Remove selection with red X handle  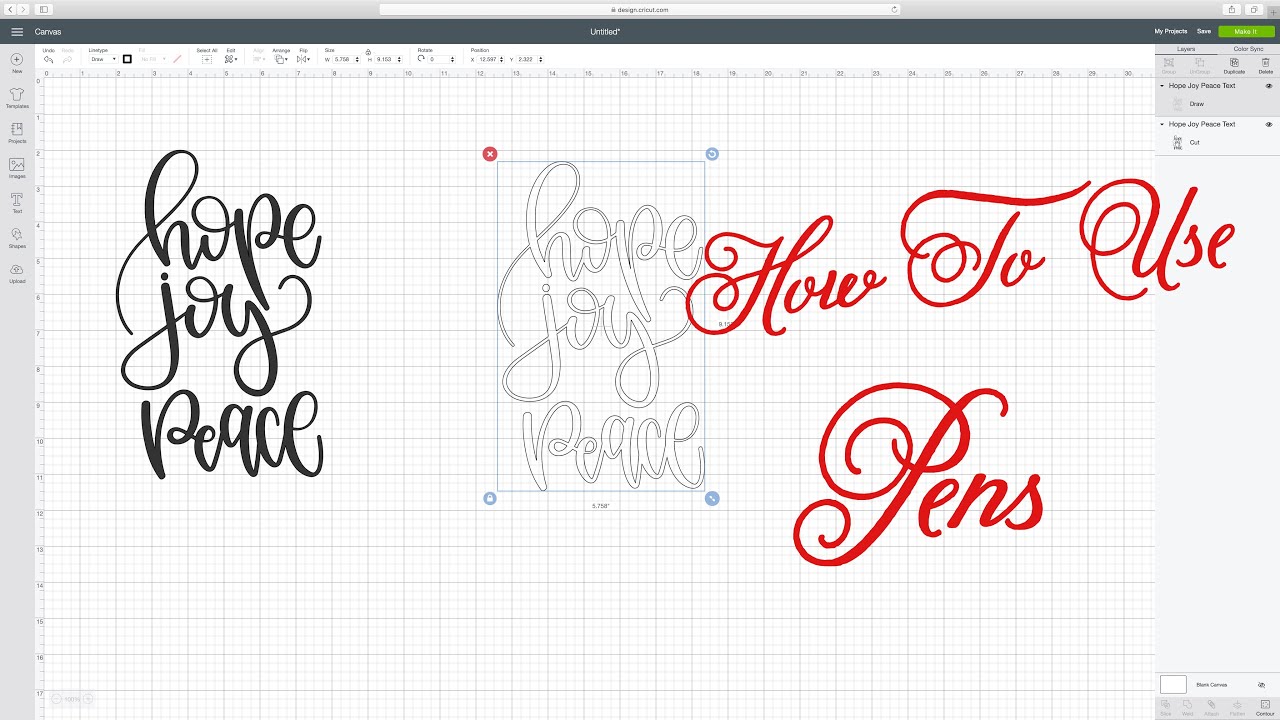[489, 154]
